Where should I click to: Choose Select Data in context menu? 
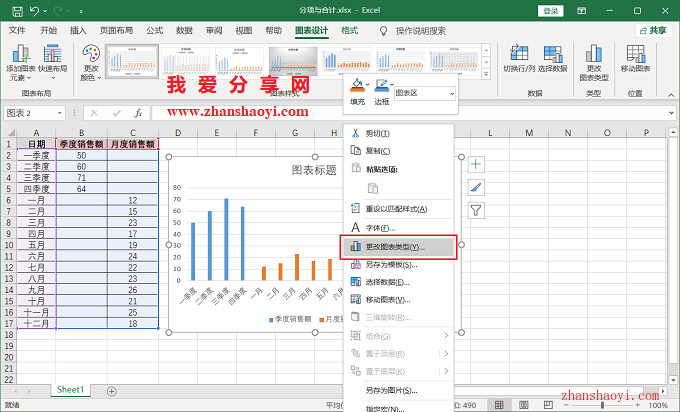(399, 282)
